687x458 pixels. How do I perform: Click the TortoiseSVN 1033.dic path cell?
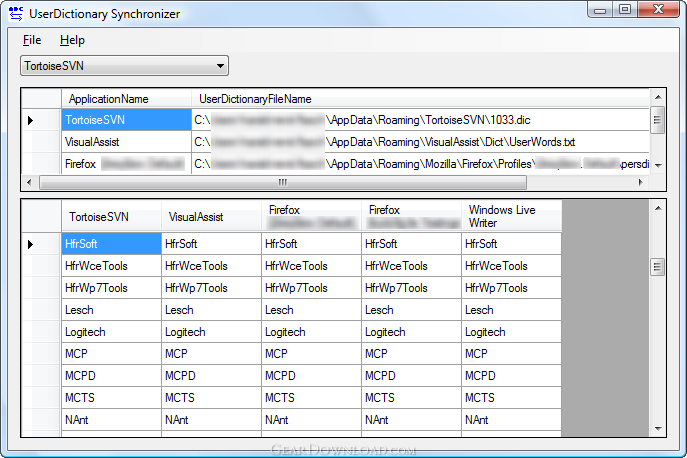tap(420, 120)
